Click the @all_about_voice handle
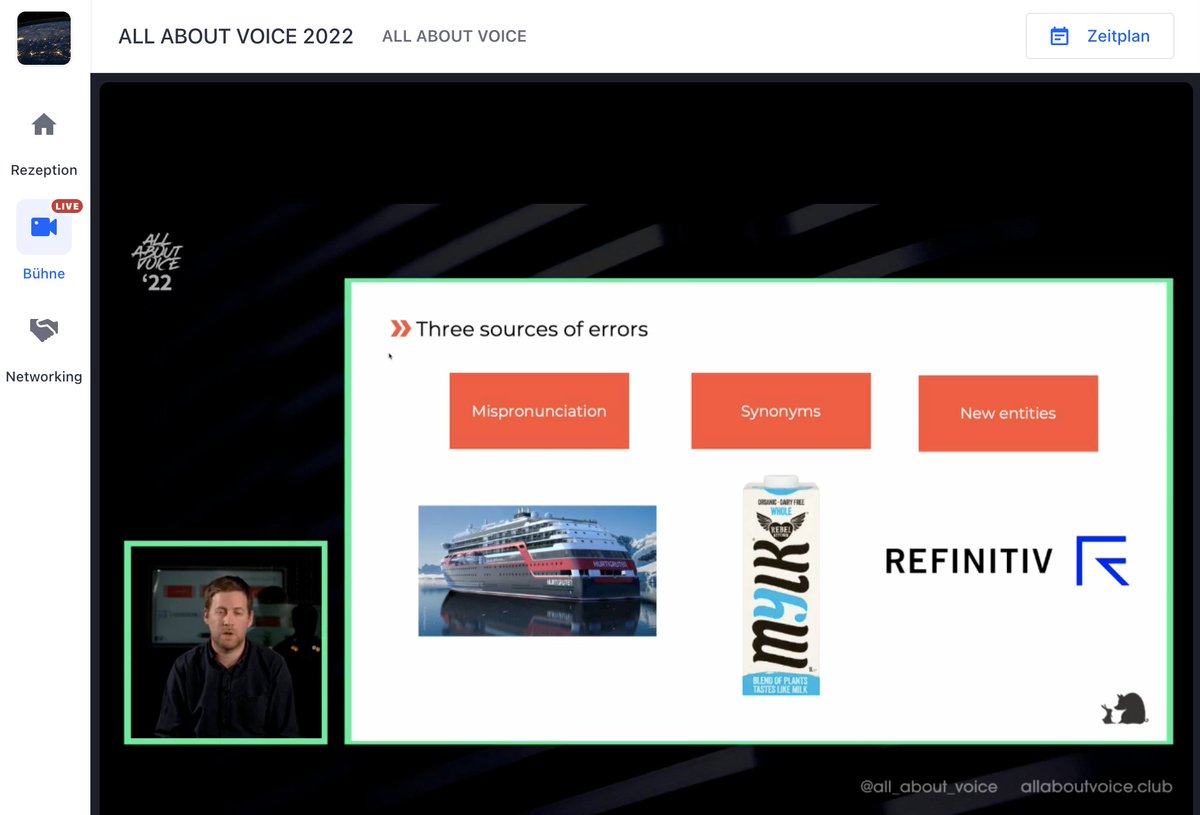Screen dimensions: 1200x815 932,787
